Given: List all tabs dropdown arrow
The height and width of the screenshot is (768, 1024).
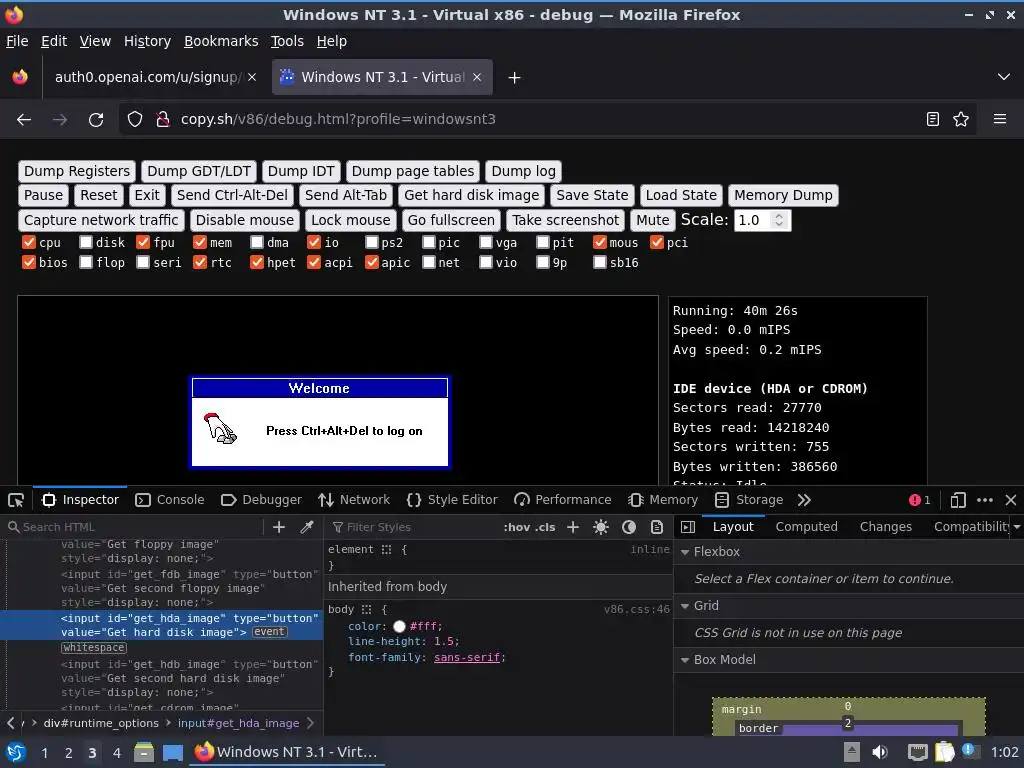Looking at the screenshot, I should (x=1004, y=77).
